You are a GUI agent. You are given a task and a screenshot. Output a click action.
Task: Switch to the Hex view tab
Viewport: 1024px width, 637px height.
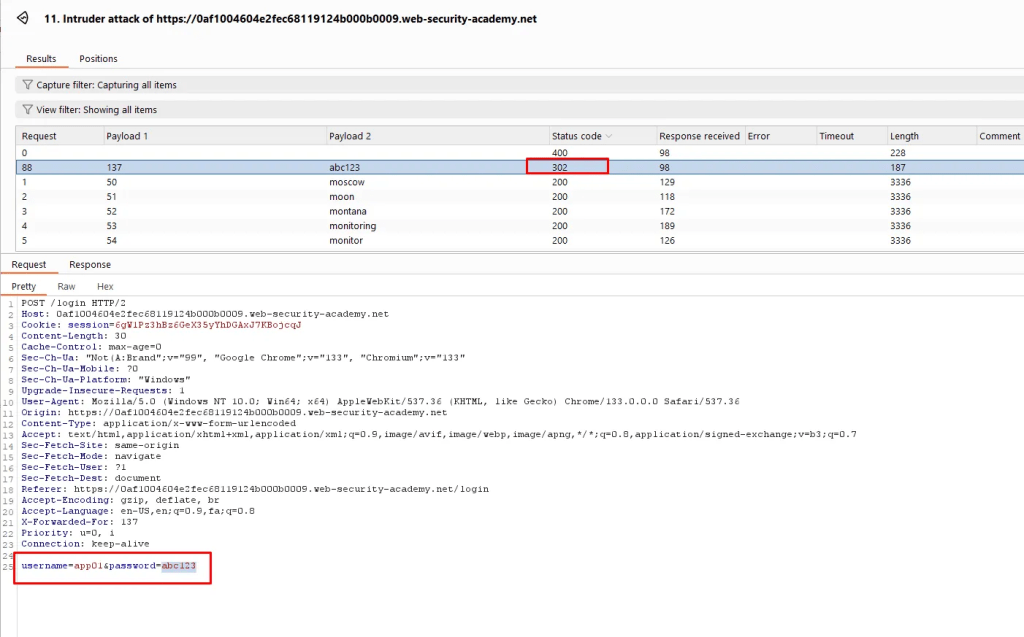point(105,286)
